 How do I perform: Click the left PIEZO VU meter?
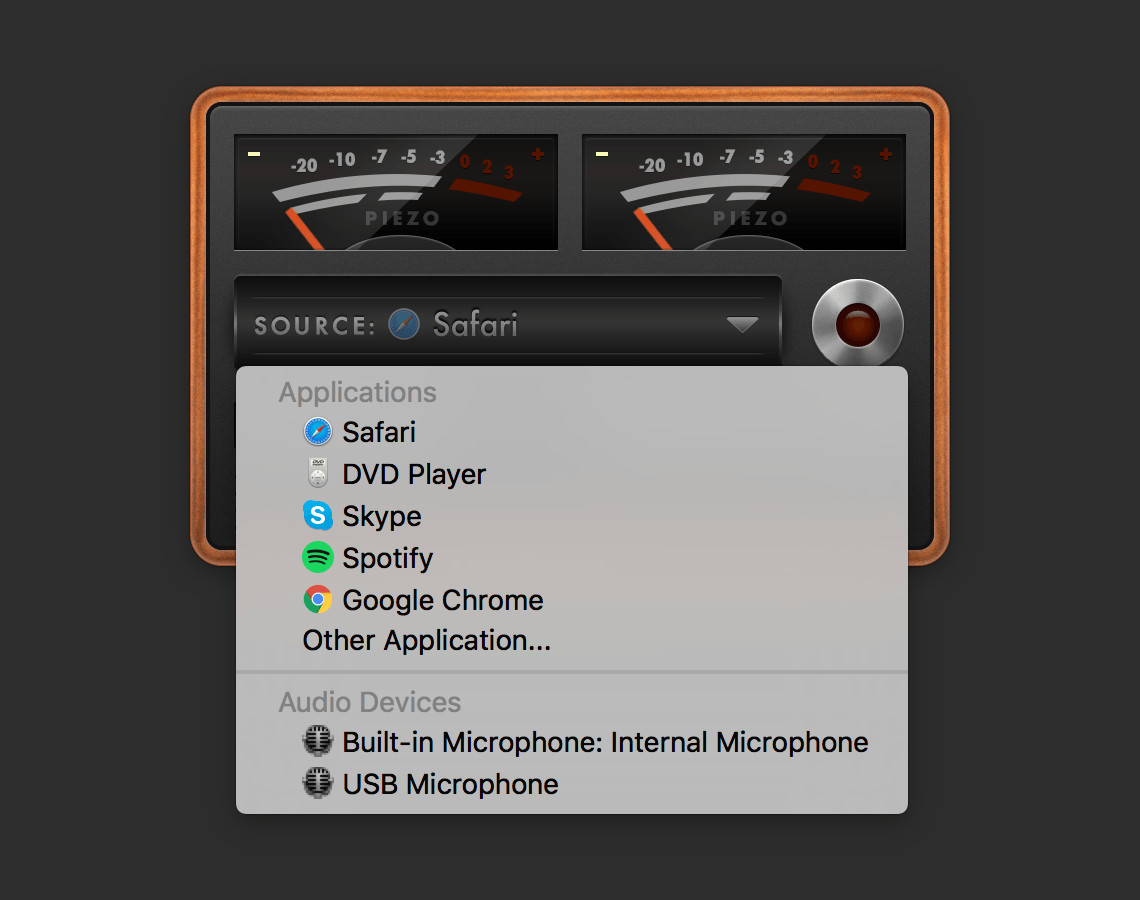coord(396,192)
